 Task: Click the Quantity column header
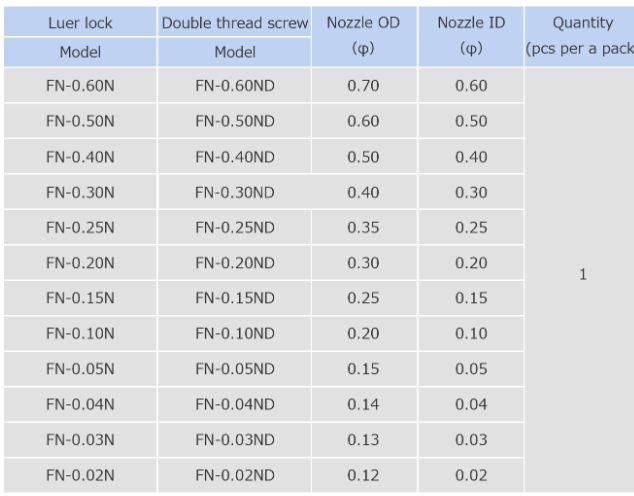(x=581, y=23)
